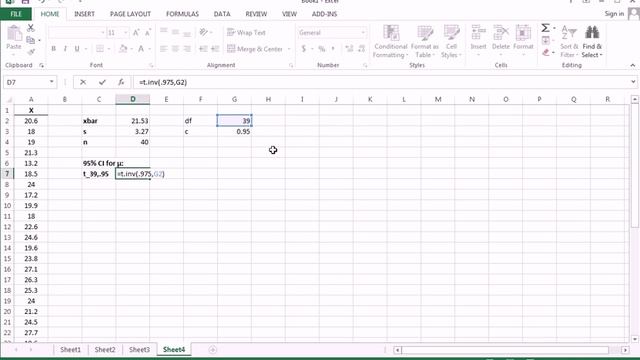Switch to the INSERT tab
Image resolution: width=640 pixels, height=360 pixels.
pyautogui.click(x=84, y=14)
